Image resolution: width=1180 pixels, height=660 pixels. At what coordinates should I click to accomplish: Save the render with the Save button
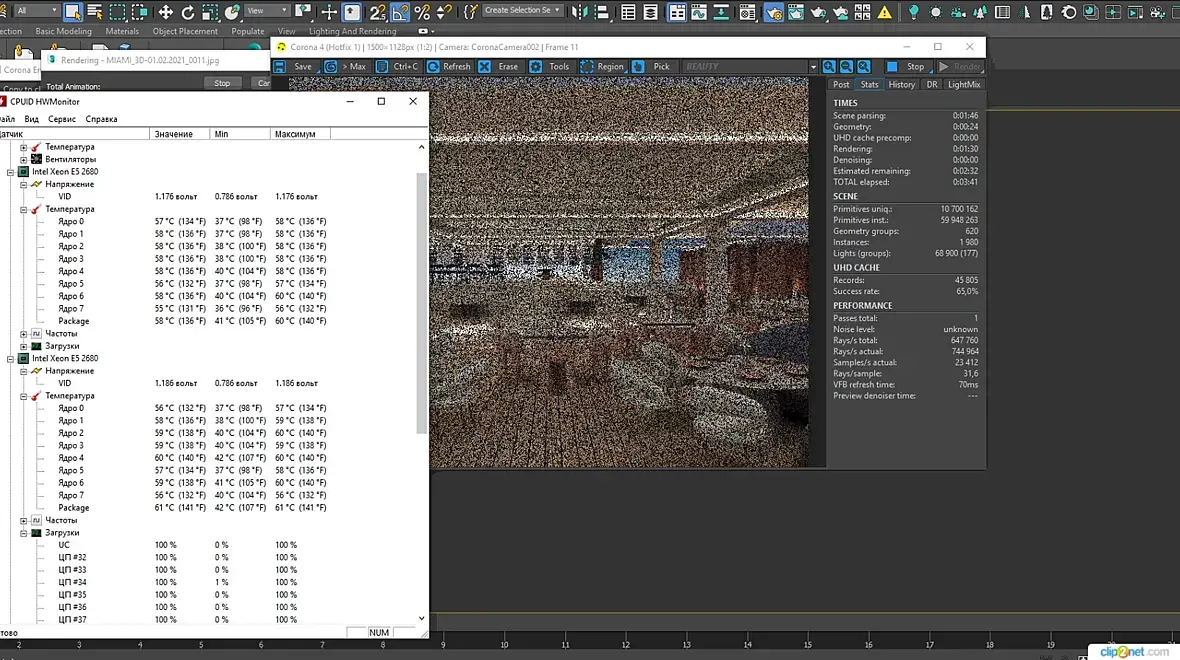(294, 67)
